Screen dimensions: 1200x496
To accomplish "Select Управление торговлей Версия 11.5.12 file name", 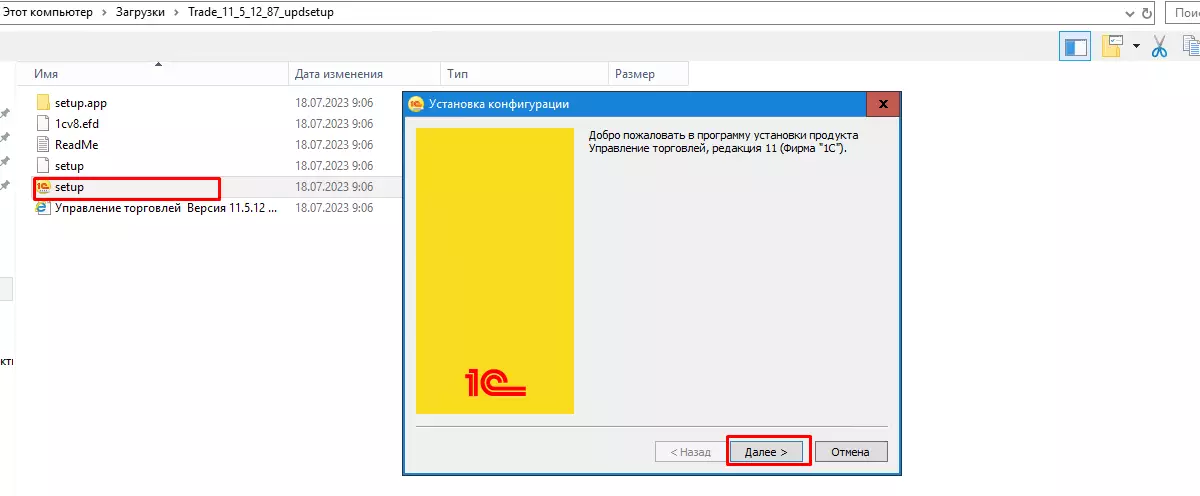I will (166, 208).
